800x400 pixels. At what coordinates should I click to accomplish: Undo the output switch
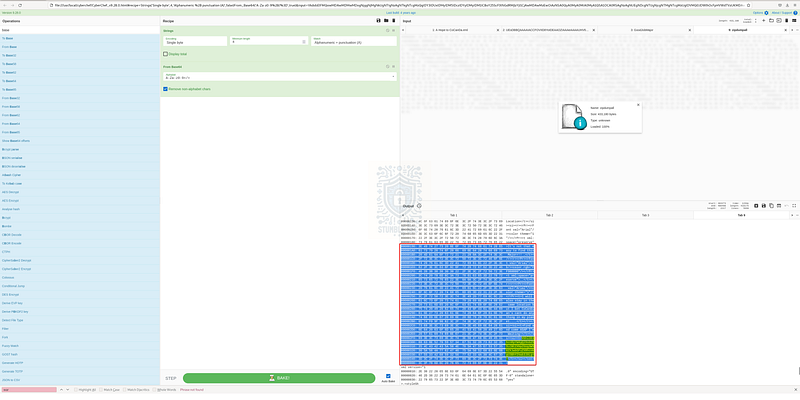coord(786,206)
